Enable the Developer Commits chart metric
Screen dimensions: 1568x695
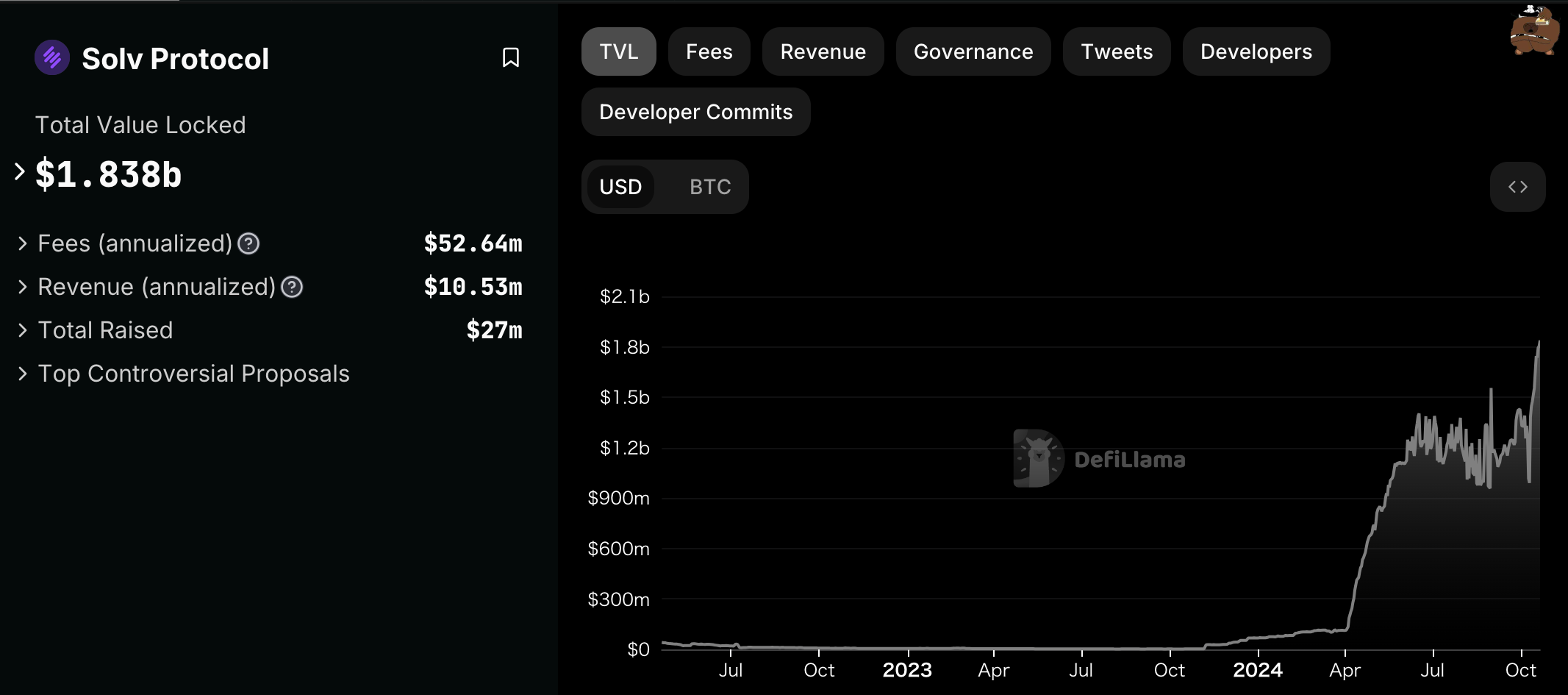point(696,112)
